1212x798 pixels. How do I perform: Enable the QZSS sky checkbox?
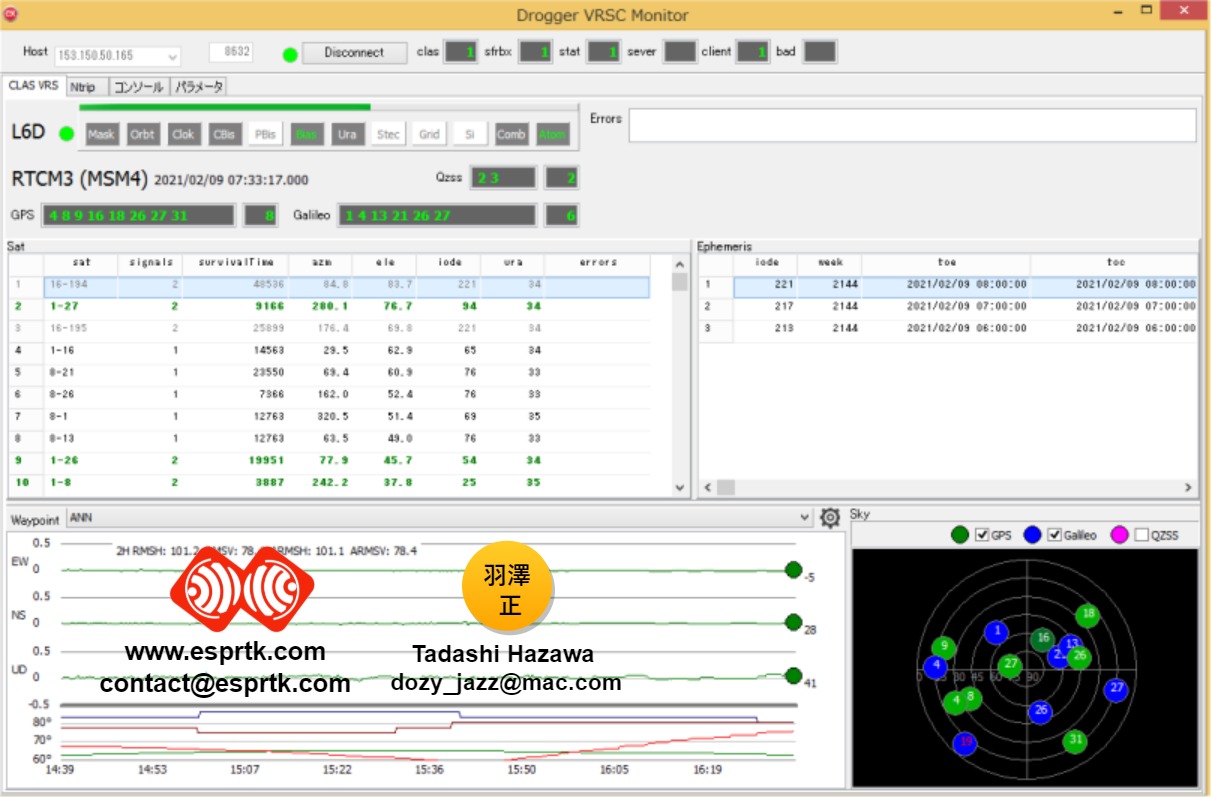coord(1141,535)
